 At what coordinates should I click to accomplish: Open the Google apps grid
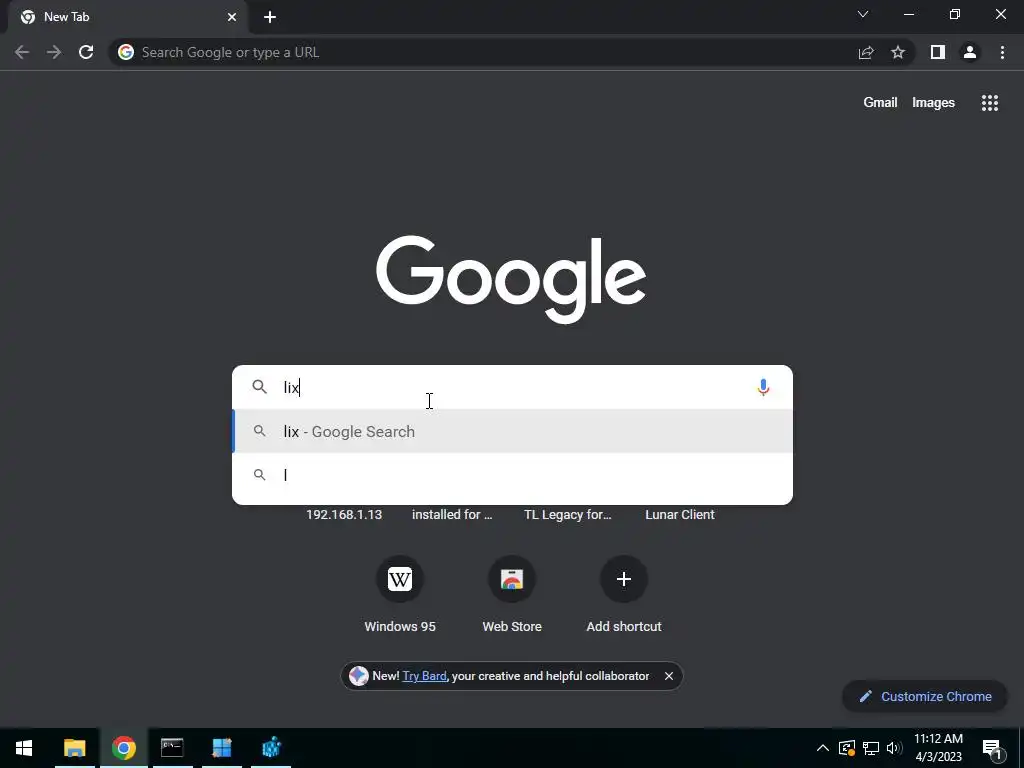tap(990, 103)
